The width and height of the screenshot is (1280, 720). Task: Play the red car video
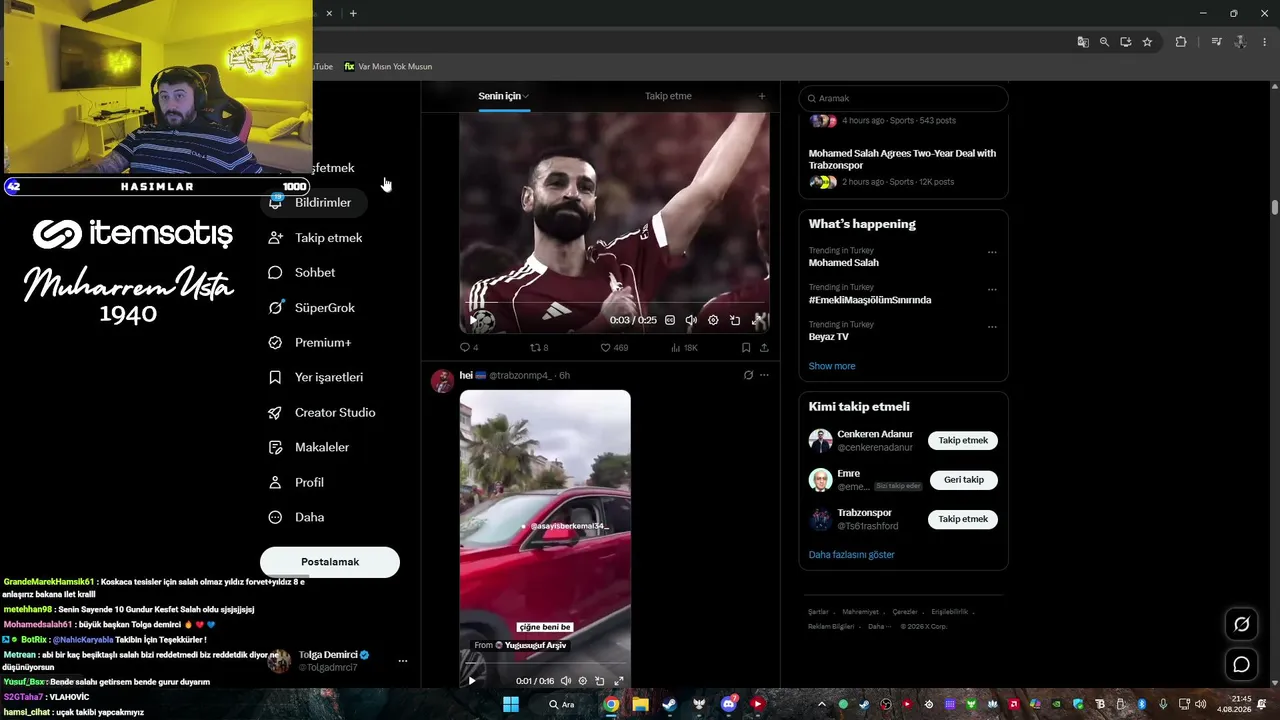(472, 681)
